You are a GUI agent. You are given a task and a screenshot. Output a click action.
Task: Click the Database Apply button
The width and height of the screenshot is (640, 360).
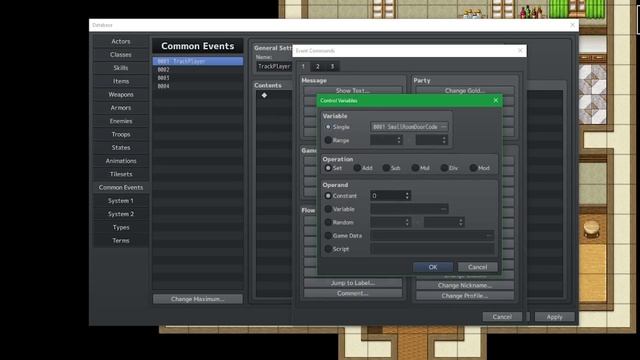pos(554,317)
